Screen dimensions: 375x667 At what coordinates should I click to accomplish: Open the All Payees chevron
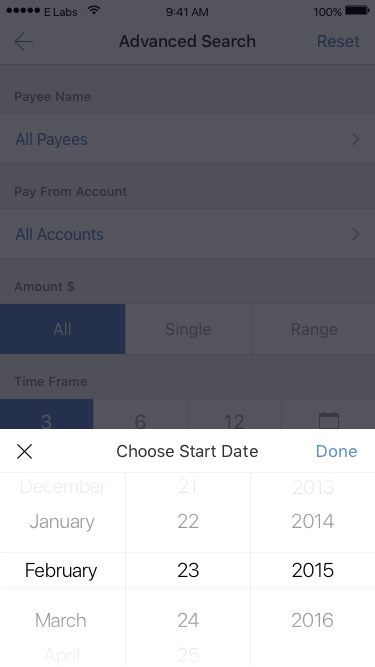pos(356,139)
